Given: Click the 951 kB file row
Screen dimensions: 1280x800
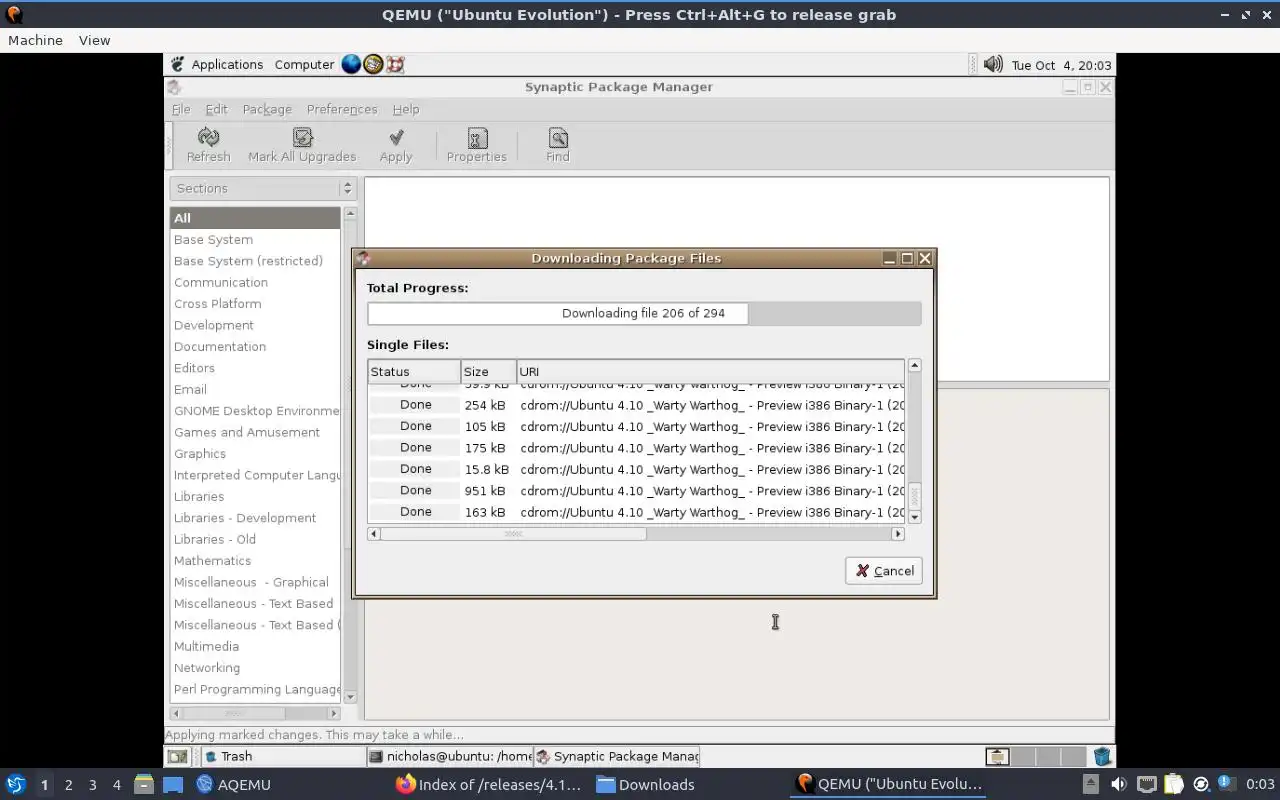Looking at the screenshot, I should tap(636, 491).
